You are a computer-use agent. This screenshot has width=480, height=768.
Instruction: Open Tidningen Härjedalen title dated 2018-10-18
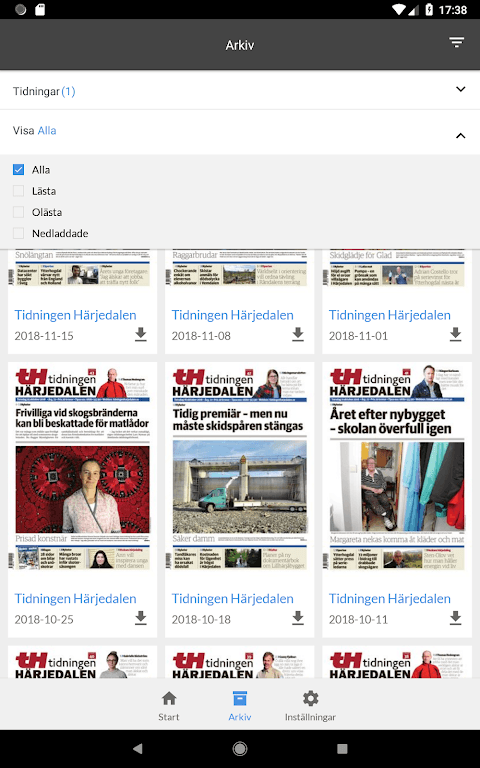(x=233, y=599)
